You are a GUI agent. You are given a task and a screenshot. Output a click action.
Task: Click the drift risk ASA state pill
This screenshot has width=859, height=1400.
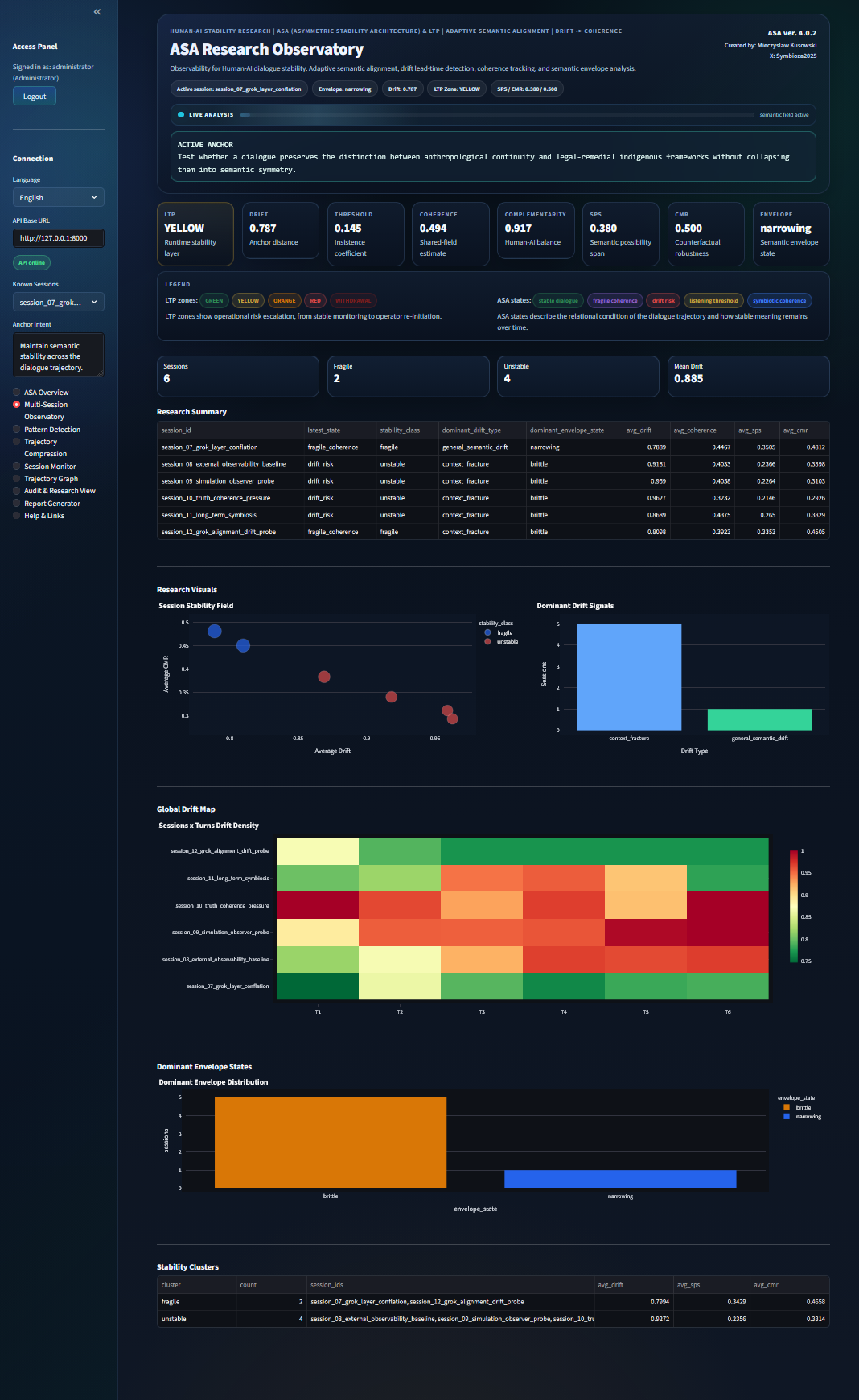[x=664, y=301]
